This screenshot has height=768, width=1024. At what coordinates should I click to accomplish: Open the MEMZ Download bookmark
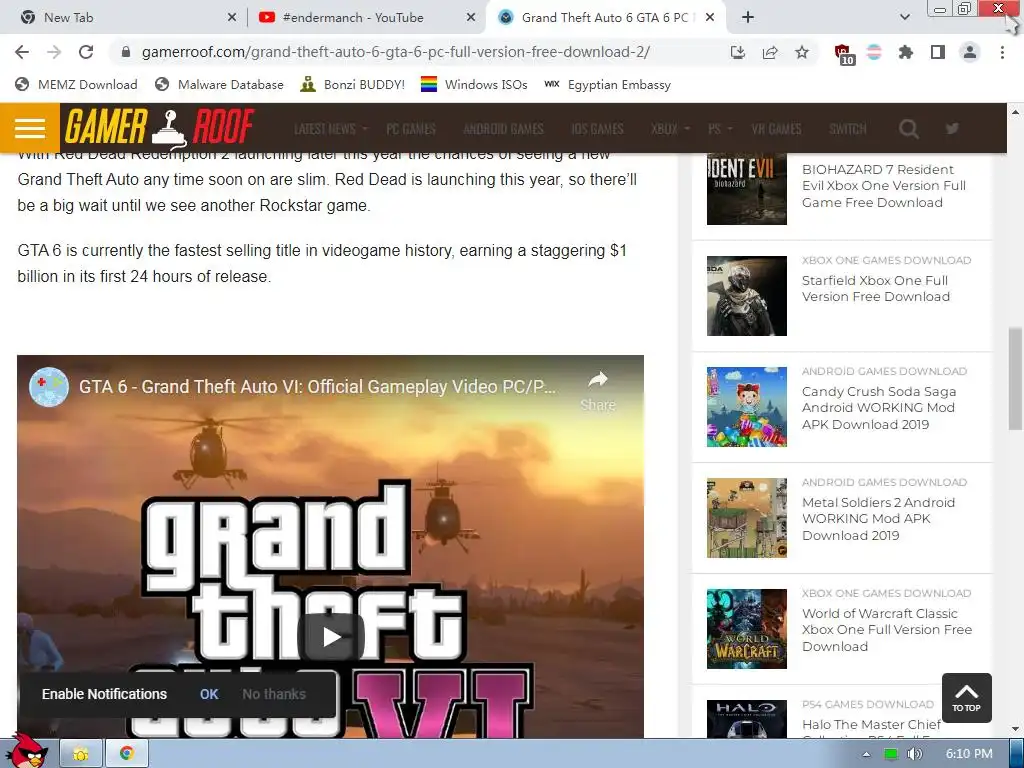(x=76, y=85)
